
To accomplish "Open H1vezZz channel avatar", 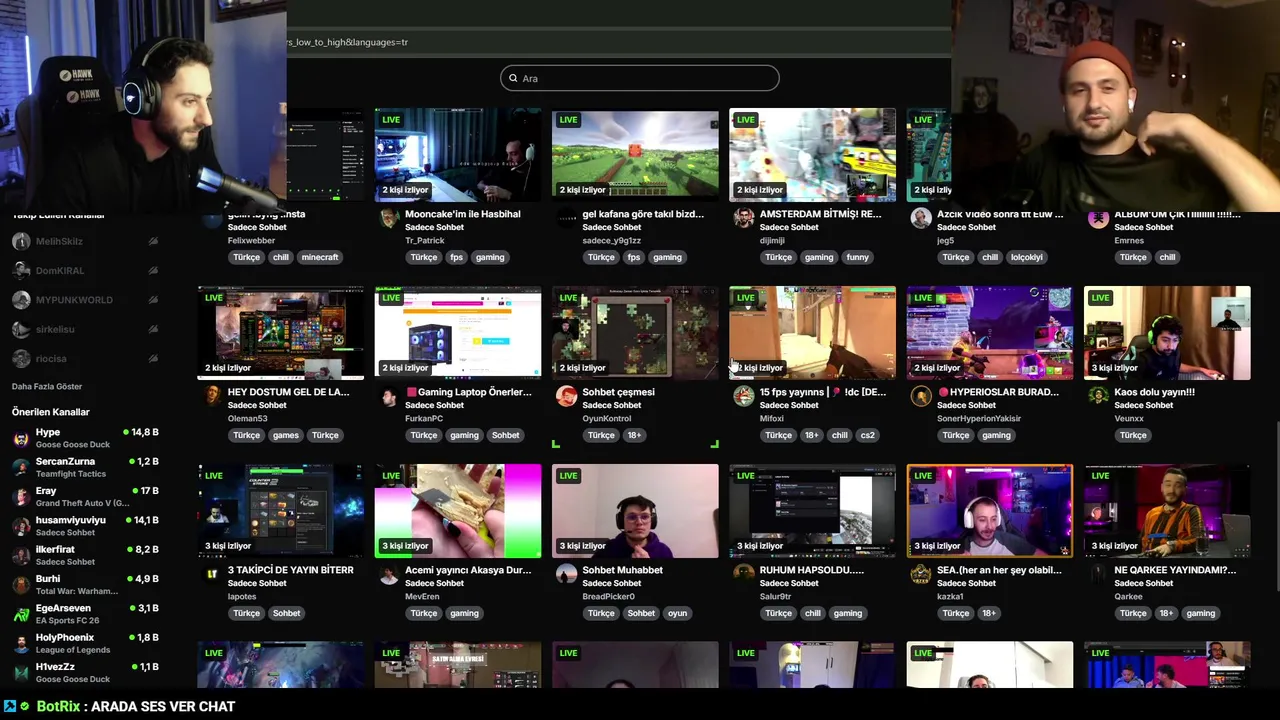I will [21, 672].
